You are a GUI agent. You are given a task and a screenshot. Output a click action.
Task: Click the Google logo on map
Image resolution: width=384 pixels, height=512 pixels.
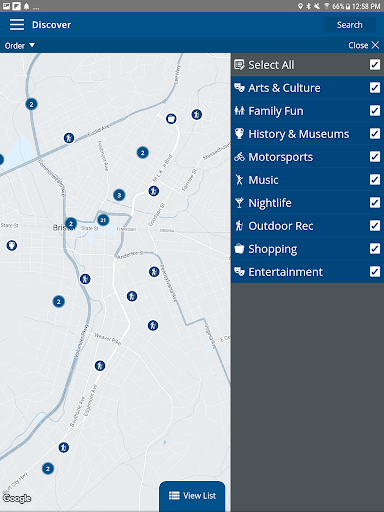17,498
